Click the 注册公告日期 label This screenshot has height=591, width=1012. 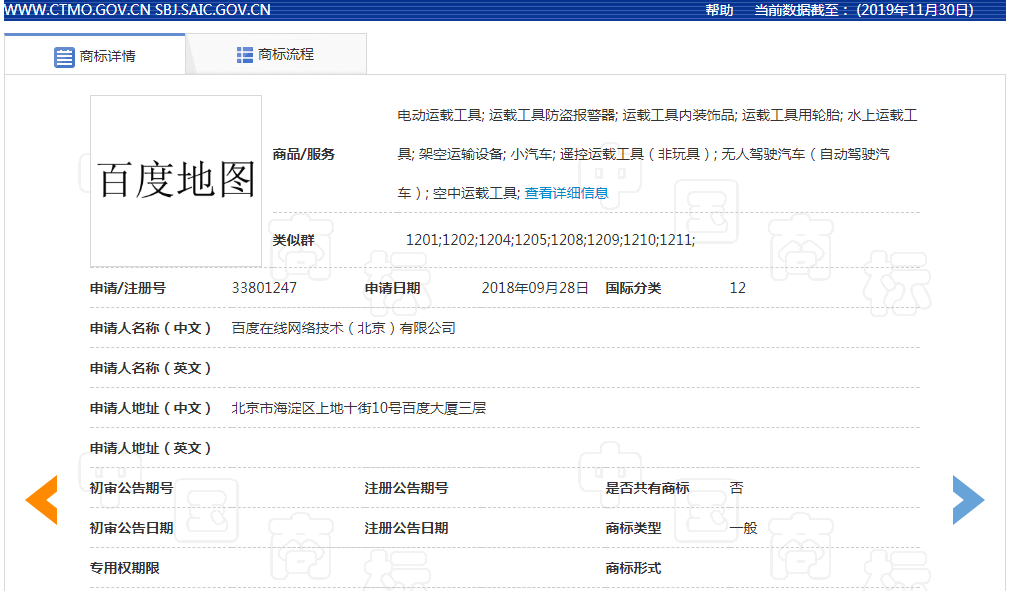point(406,528)
